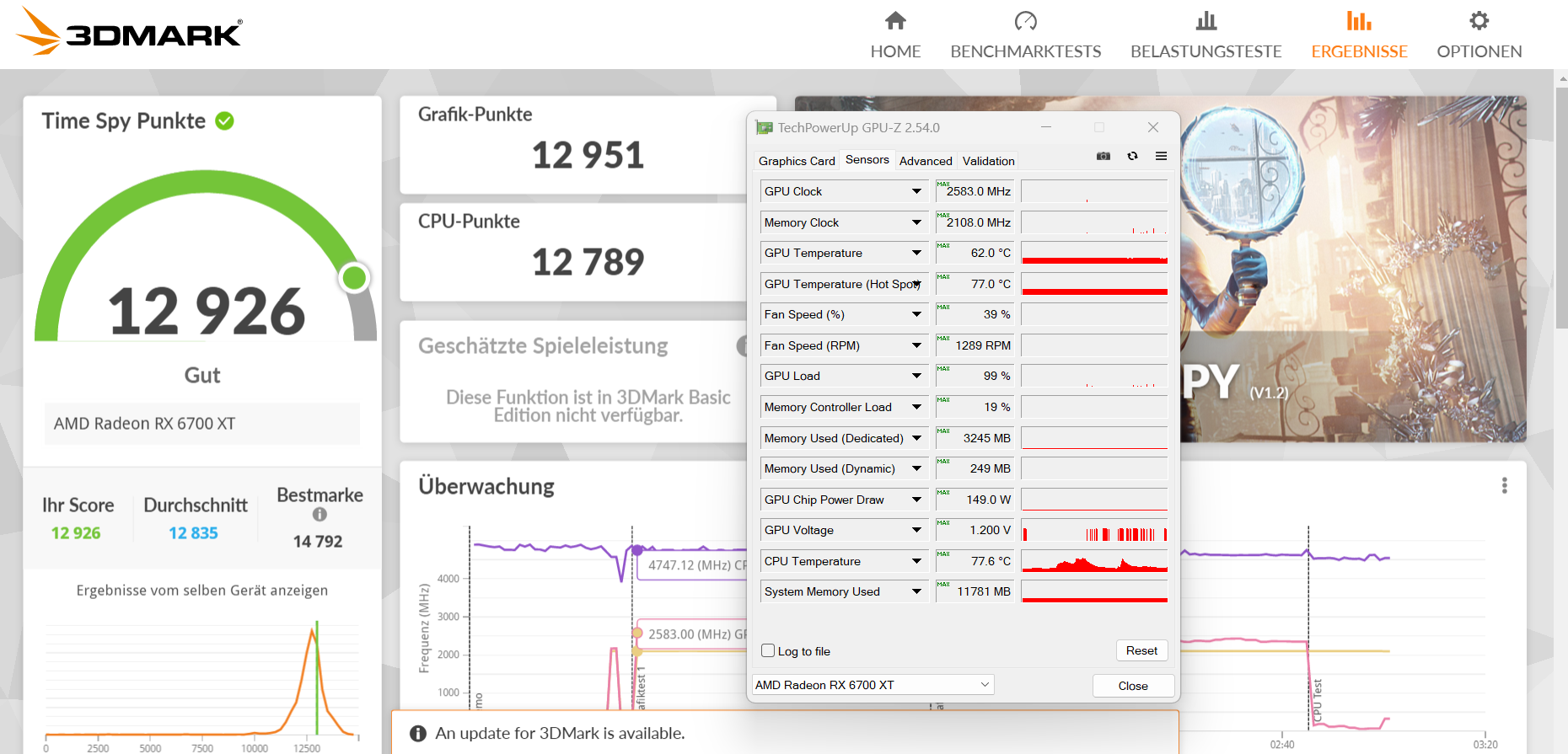Open BELASTUNGSTESTE in 3DMark navigation
The height and width of the screenshot is (754, 1568).
point(1206,51)
